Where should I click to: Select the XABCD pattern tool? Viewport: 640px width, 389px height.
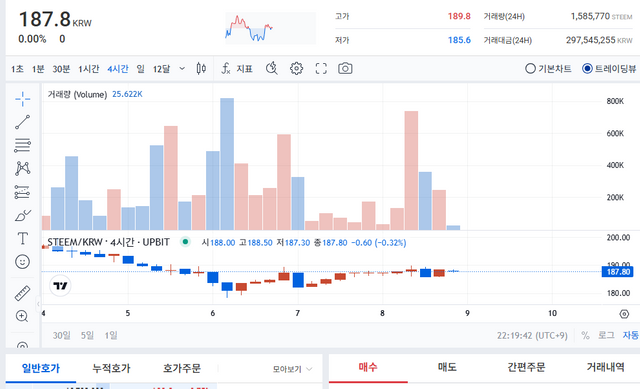22,168
